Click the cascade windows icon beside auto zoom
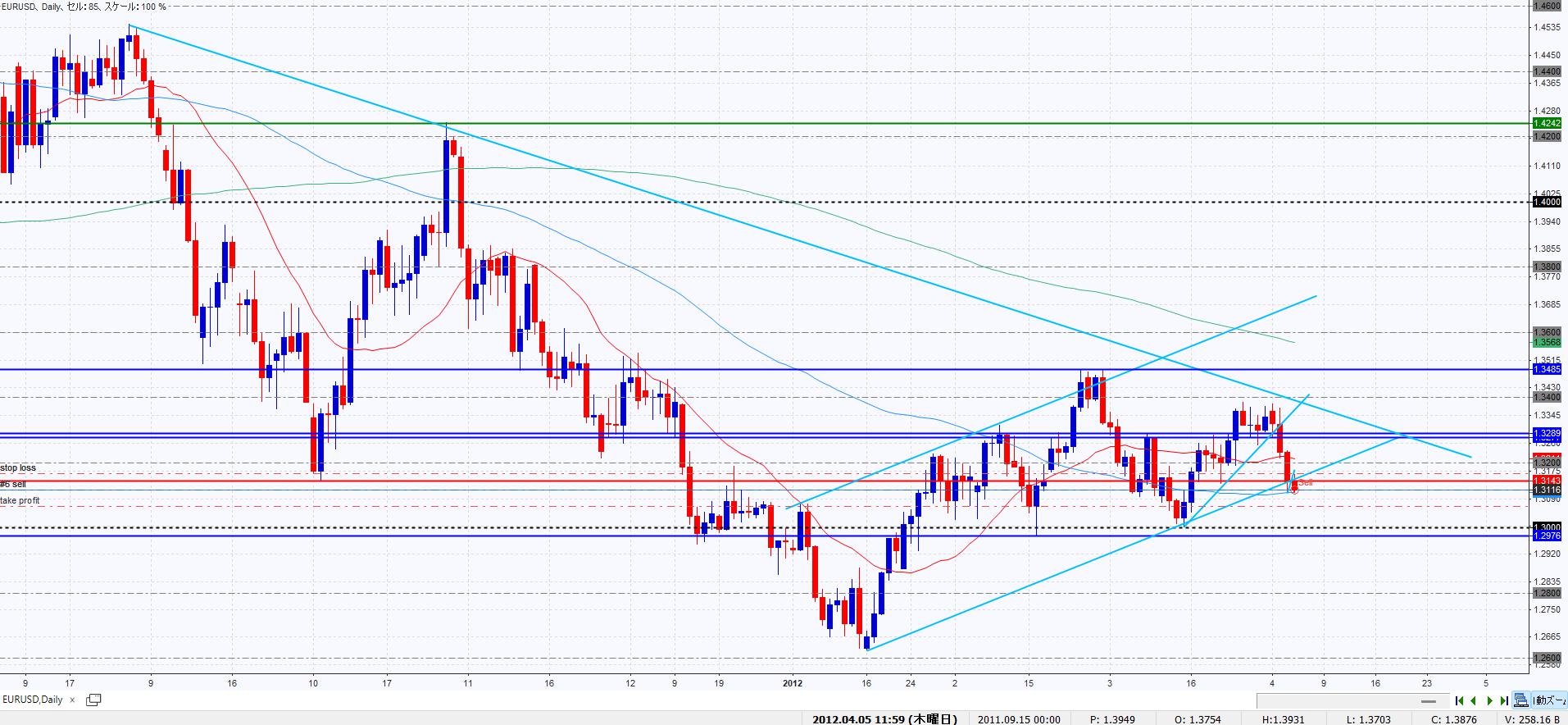Screen dimensions: 1568x725 1521,700
